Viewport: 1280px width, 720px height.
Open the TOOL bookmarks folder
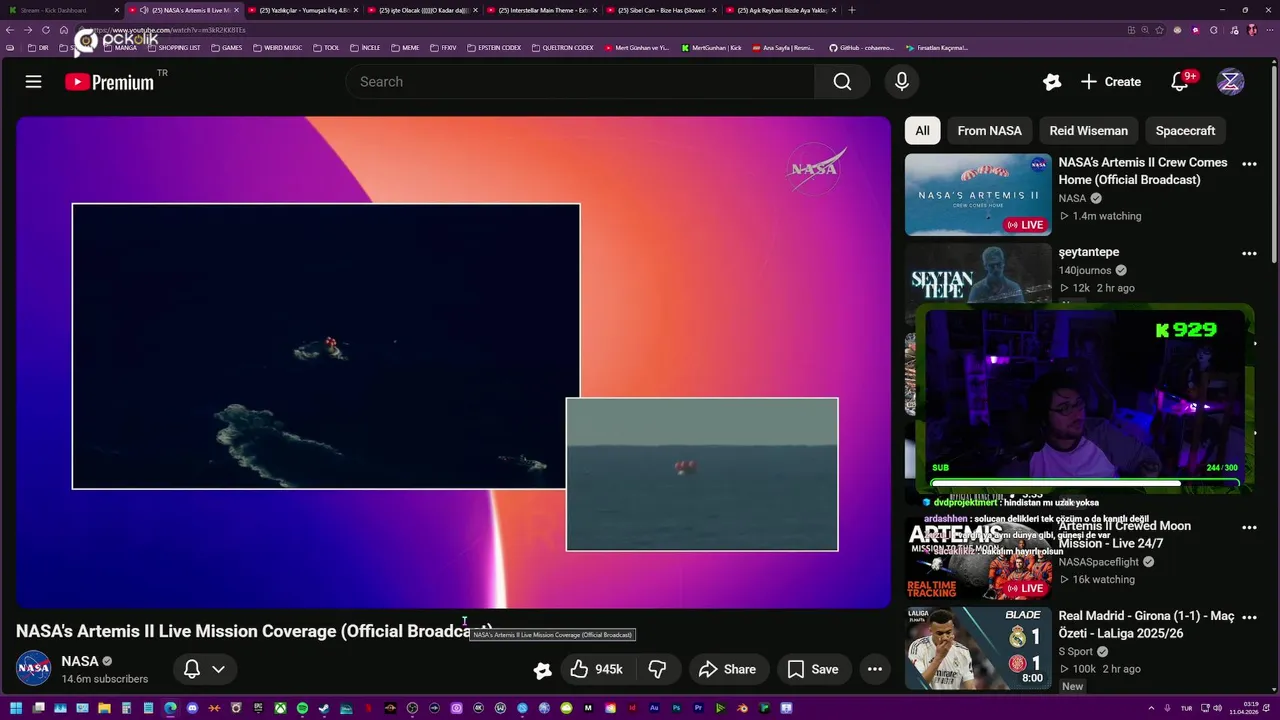pyautogui.click(x=326, y=48)
